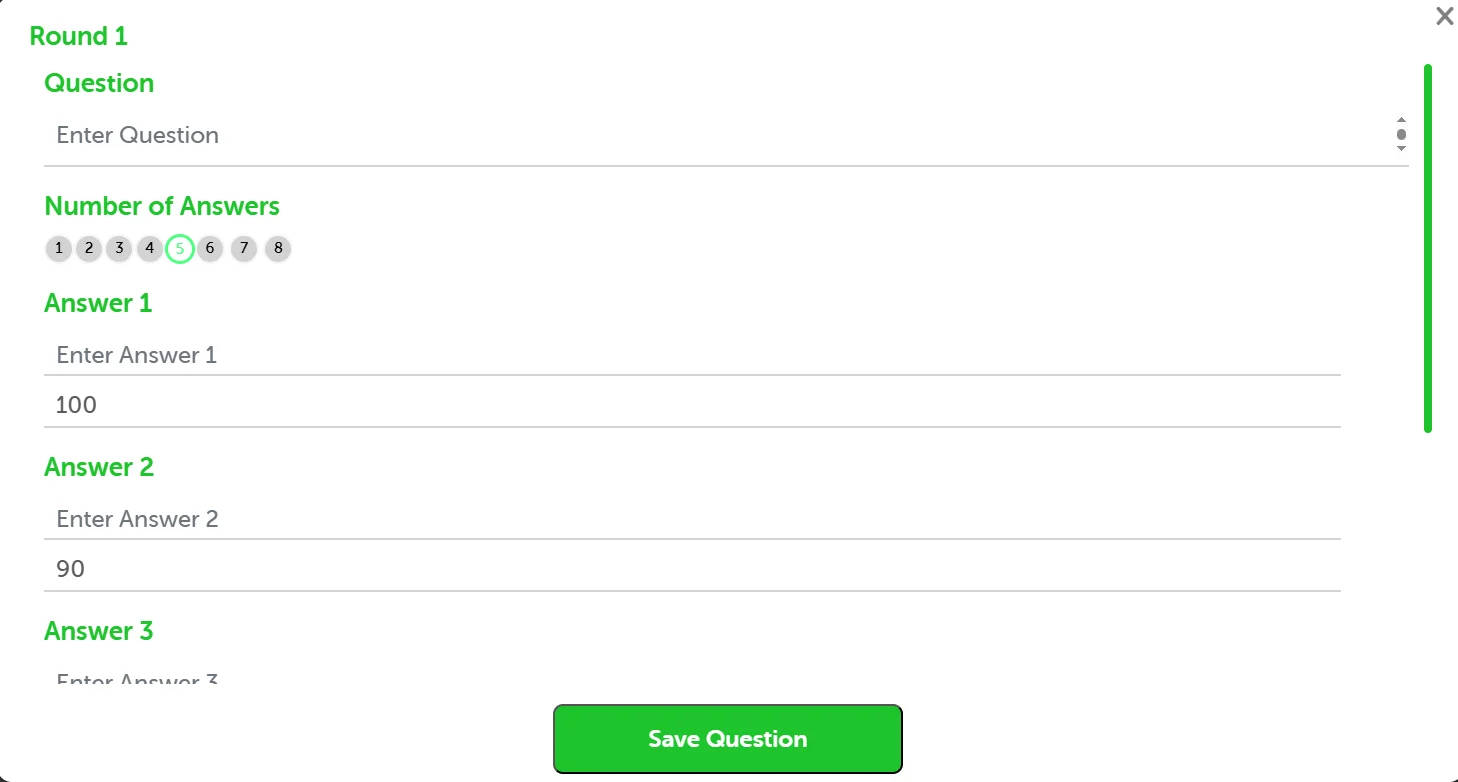Select 6 as the number of answers

coord(209,248)
